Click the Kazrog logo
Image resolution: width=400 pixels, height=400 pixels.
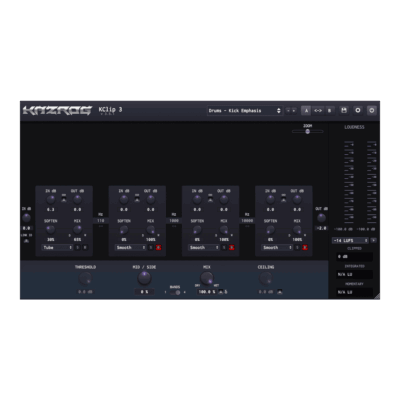click(57, 110)
